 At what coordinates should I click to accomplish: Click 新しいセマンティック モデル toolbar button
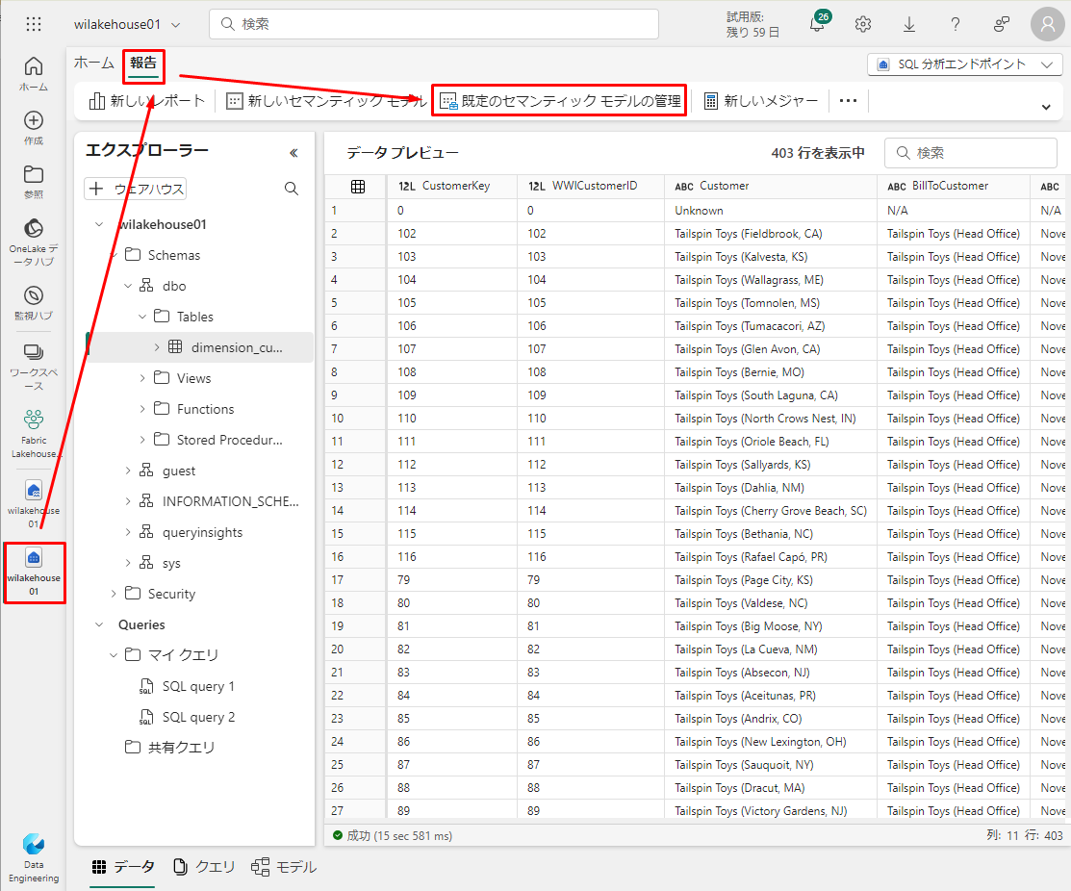(x=326, y=101)
